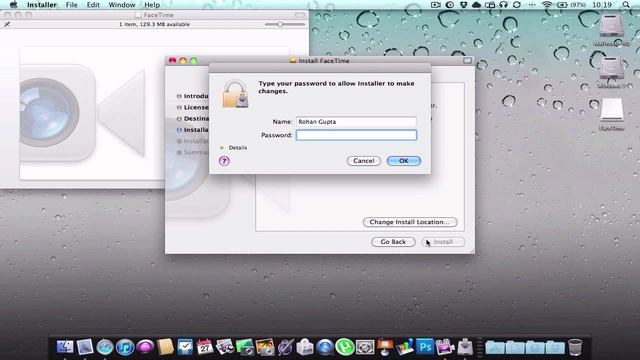Click the lock icon in the password dialog
640x360 pixels.
point(235,94)
